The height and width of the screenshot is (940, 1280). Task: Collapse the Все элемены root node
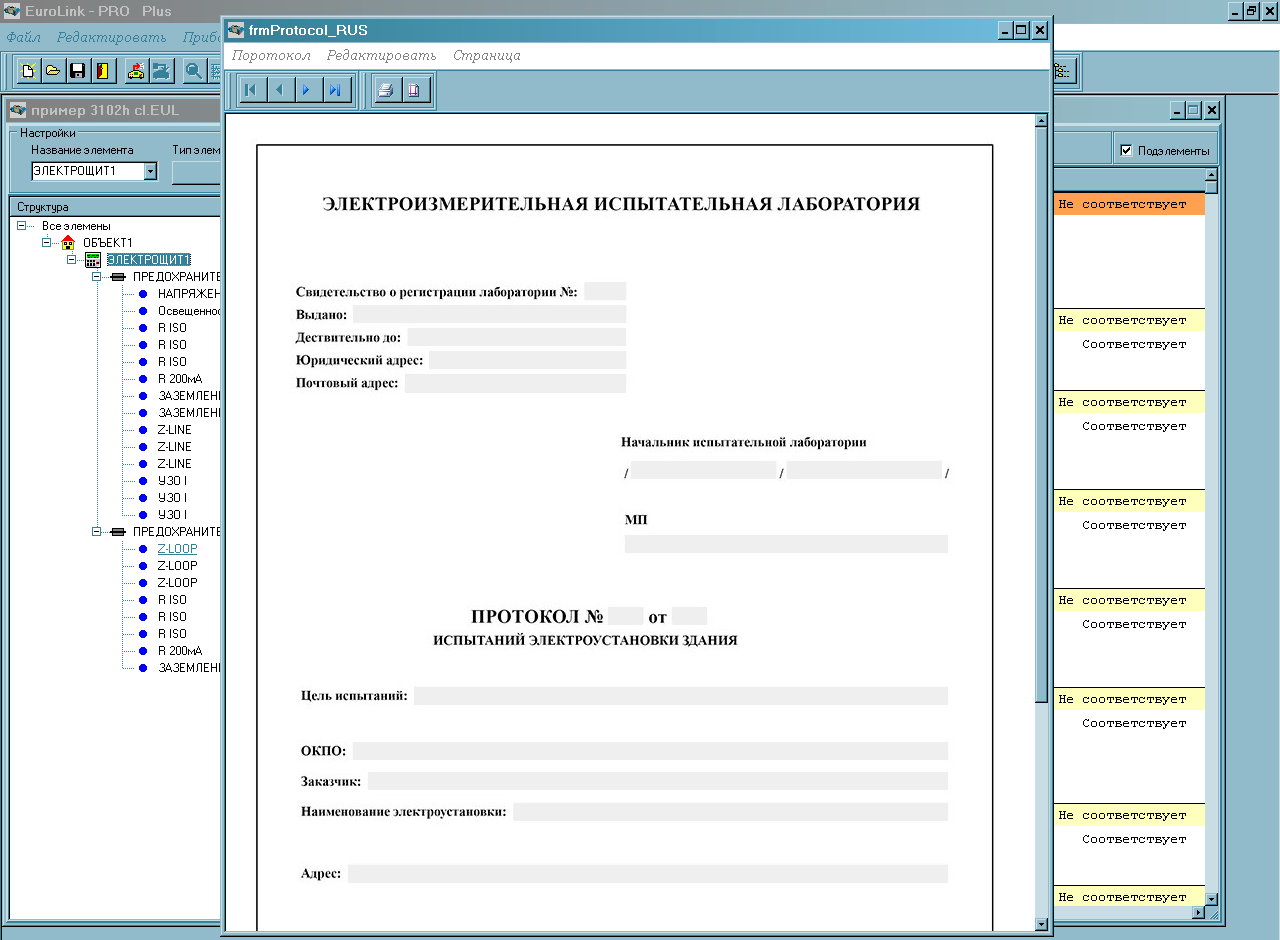(x=22, y=226)
